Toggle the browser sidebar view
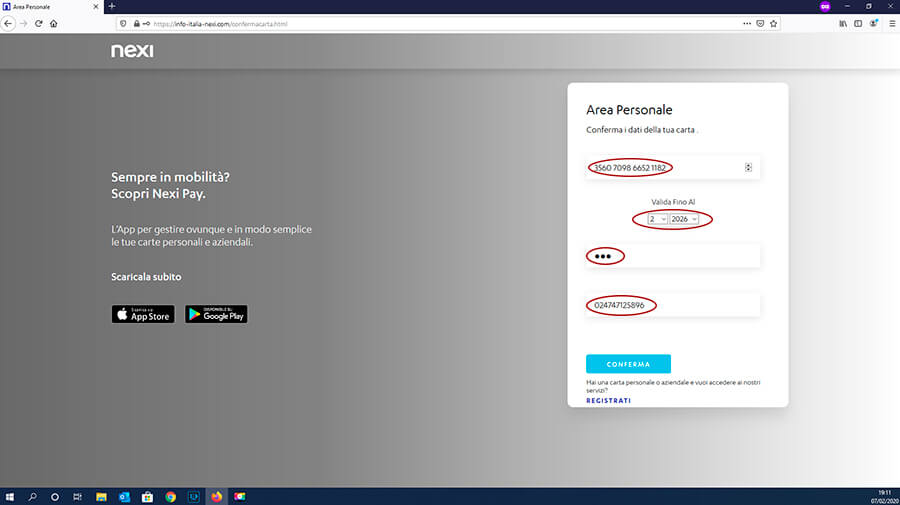Screen dimensions: 900x505 (x=858, y=24)
